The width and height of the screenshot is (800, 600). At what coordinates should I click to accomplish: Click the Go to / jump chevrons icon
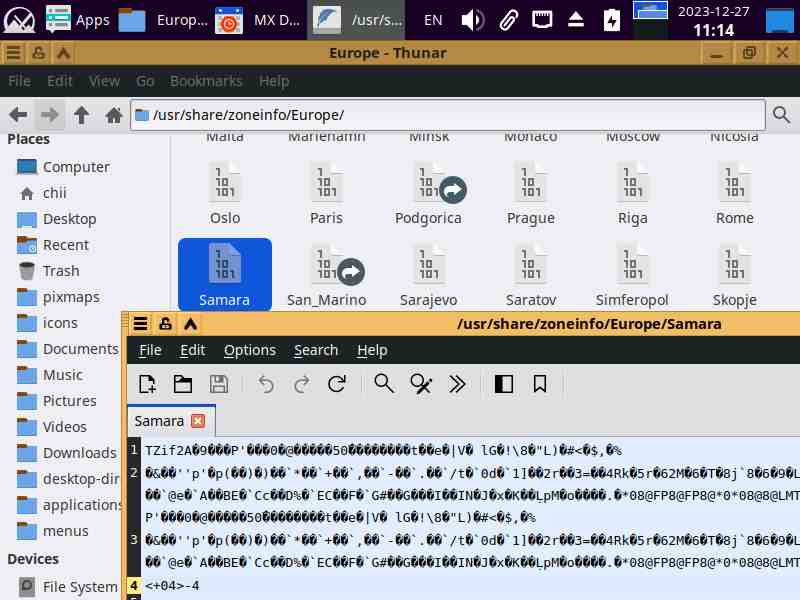(457, 384)
